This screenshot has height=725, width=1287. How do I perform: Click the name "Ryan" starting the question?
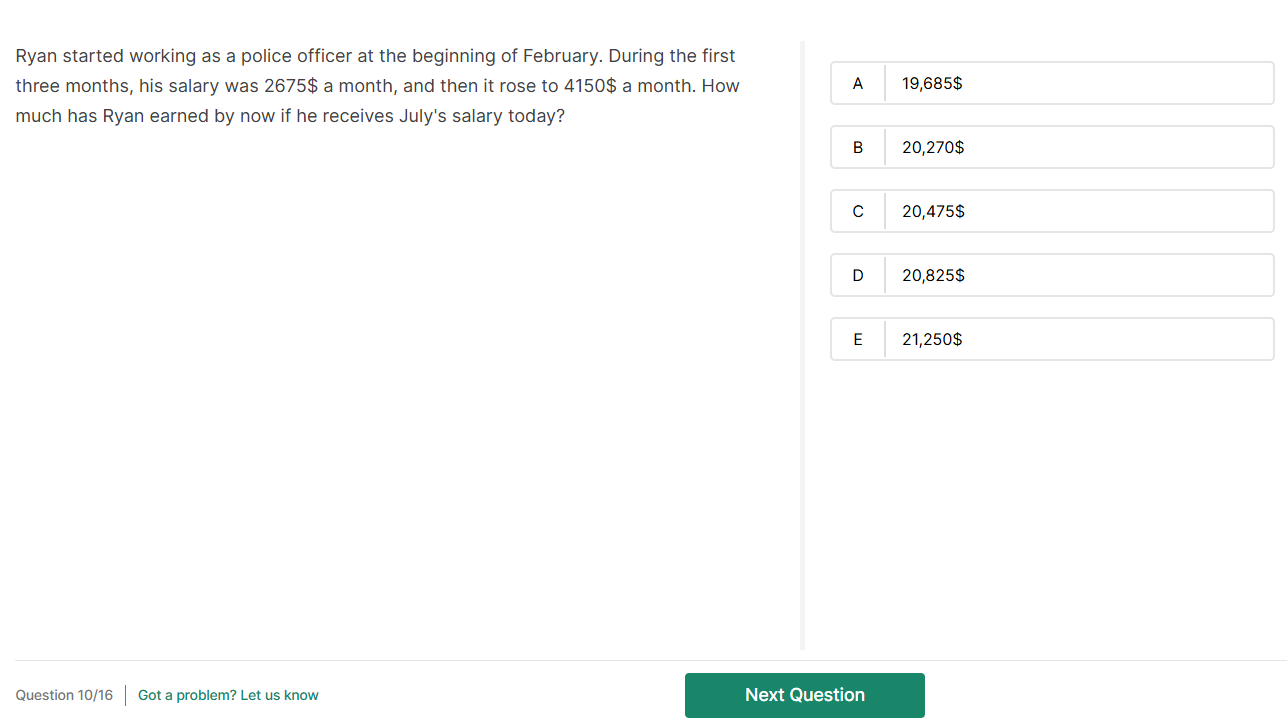pyautogui.click(x=36, y=56)
